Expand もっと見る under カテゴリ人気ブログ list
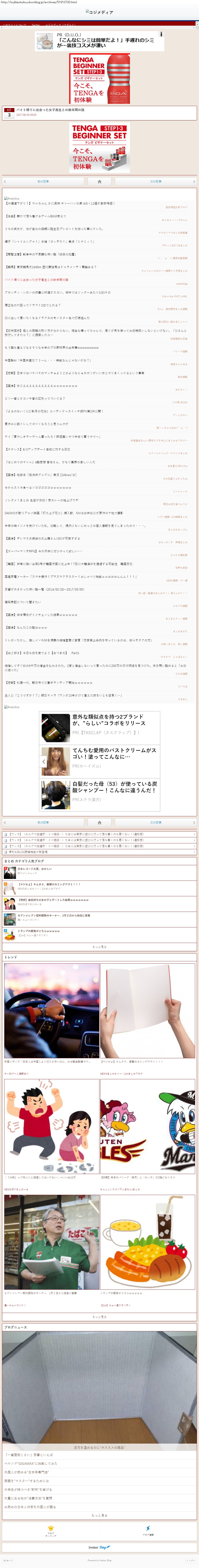 click(x=100, y=947)
